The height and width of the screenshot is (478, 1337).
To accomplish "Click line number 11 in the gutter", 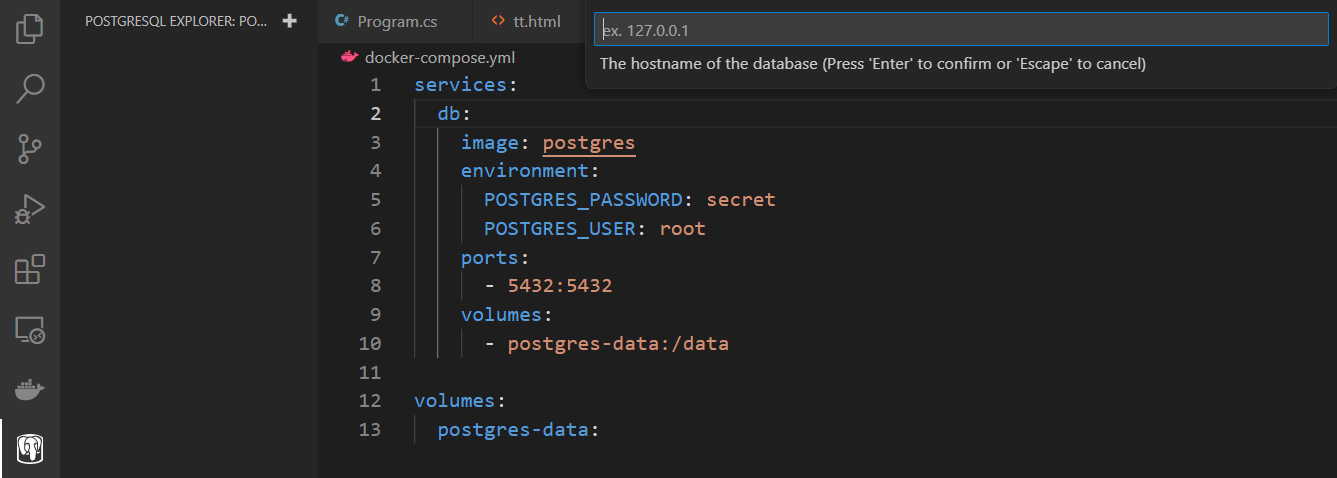I will point(370,373).
